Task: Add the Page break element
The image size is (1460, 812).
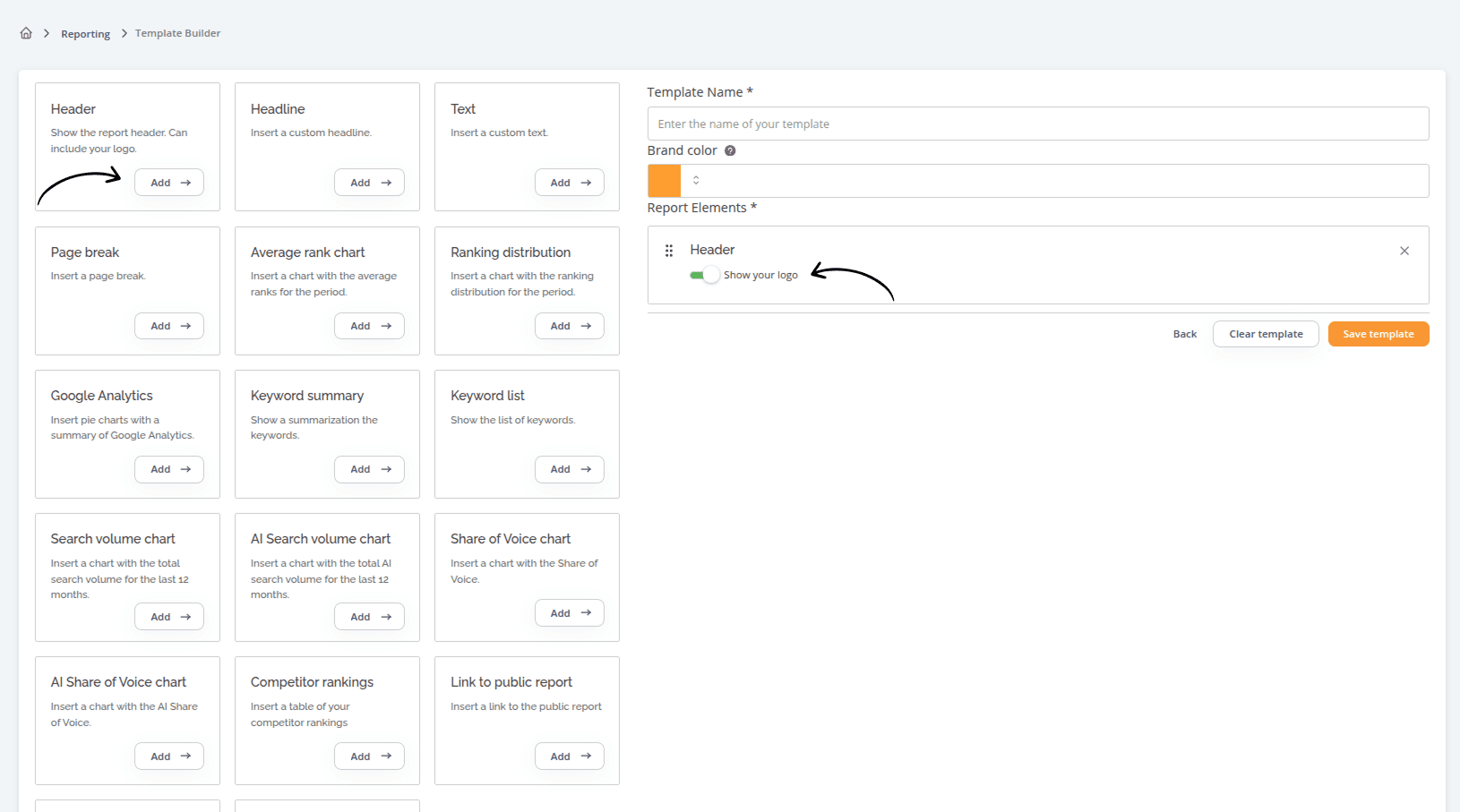Action: click(x=169, y=326)
